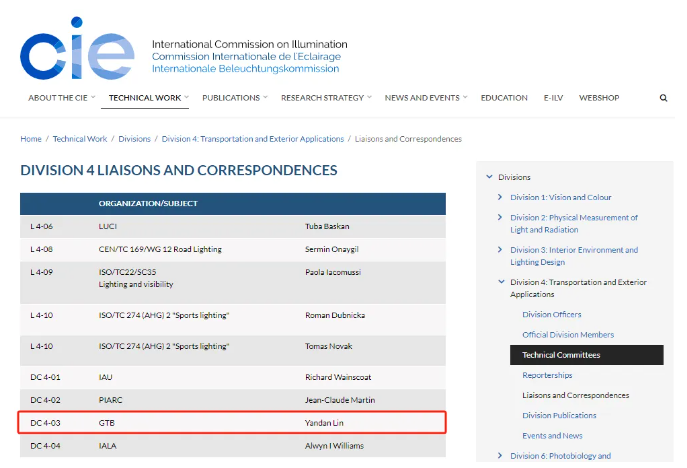Open ABOUT THE CIE menu
Viewport: 687px width, 468px height.
(x=58, y=98)
